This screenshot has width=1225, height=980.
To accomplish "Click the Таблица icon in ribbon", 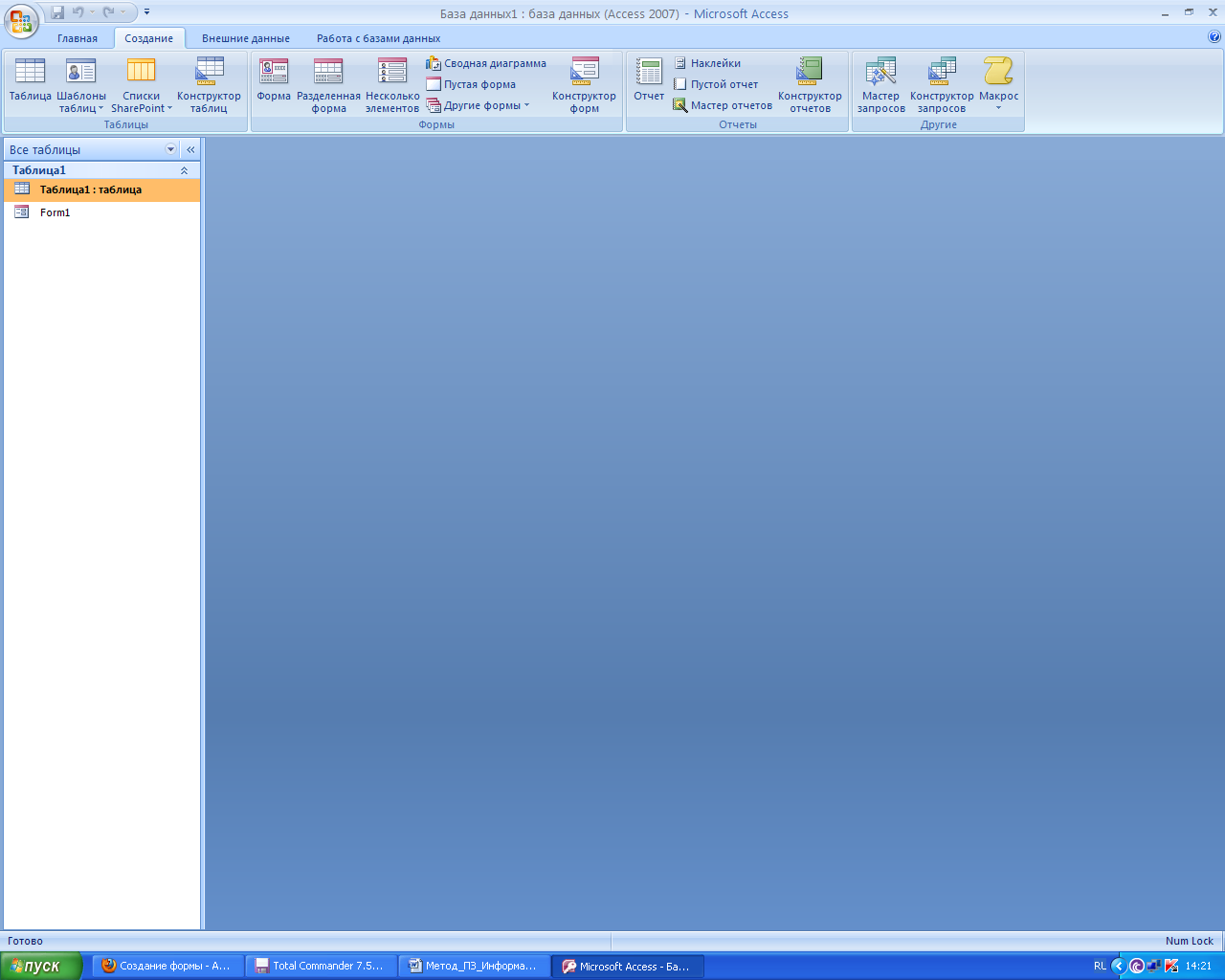I will 30,84.
